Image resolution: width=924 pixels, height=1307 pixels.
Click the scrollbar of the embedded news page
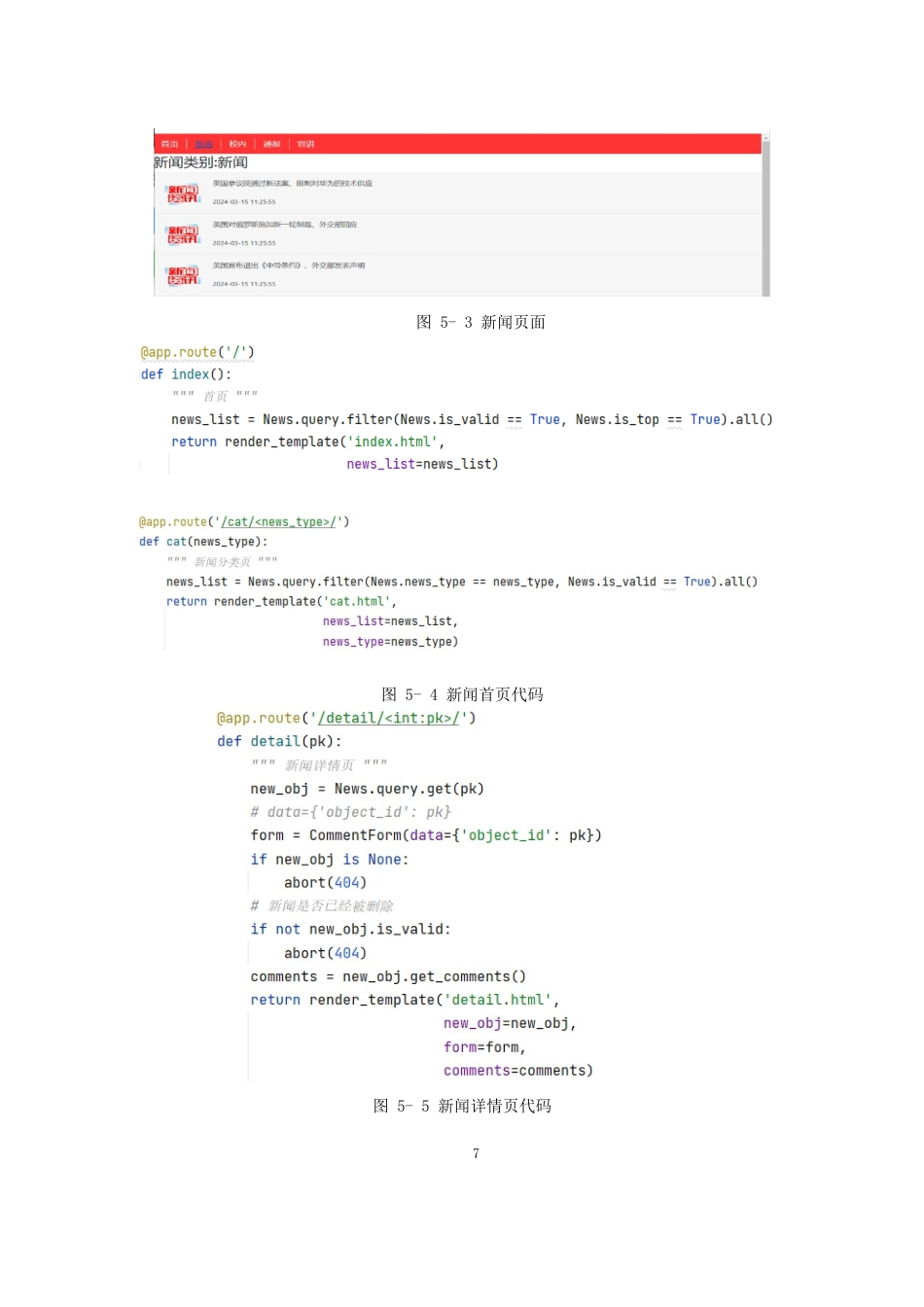pyautogui.click(x=765, y=214)
